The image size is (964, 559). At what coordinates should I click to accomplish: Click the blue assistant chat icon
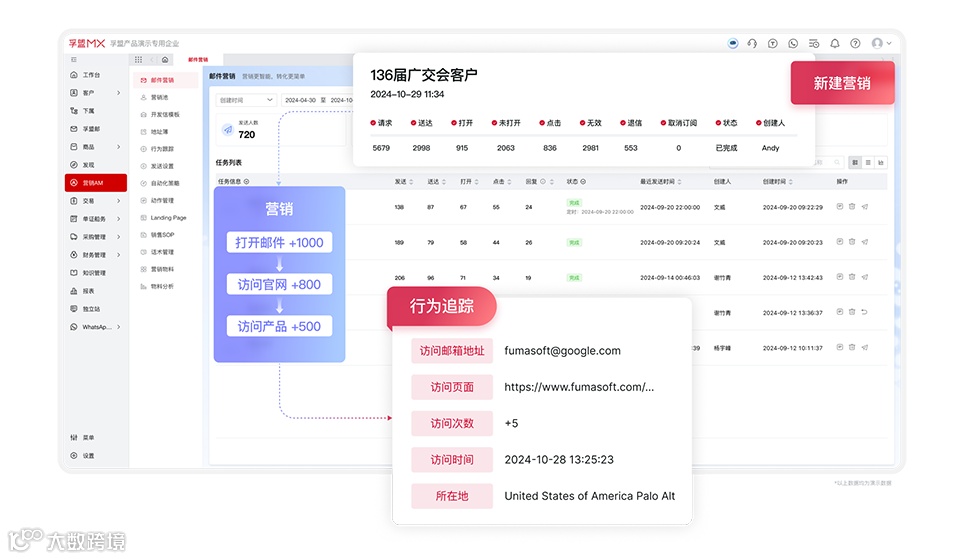click(x=733, y=43)
